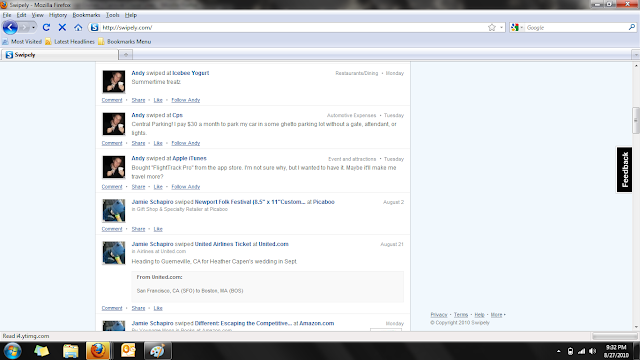Viewport: 640px width, 360px height.
Task: Click the Swipely site favicon in address bar
Action: tap(95, 27)
